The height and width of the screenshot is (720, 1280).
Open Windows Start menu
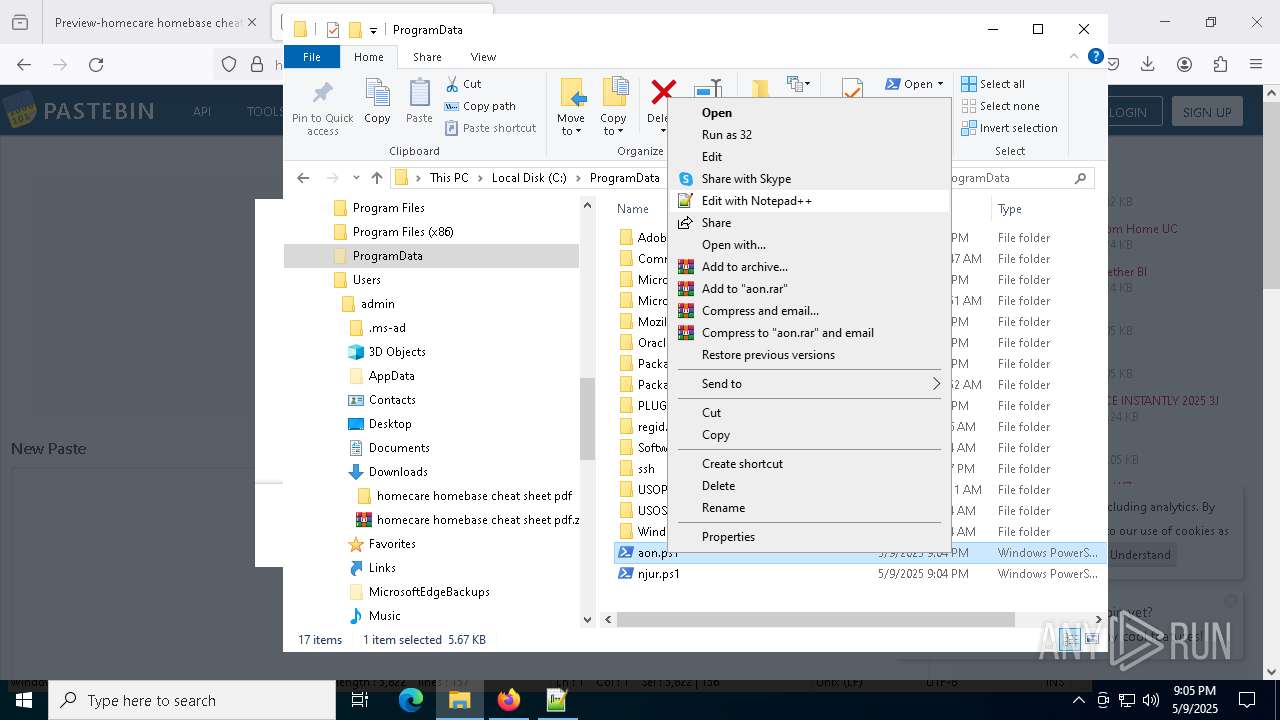click(24, 700)
